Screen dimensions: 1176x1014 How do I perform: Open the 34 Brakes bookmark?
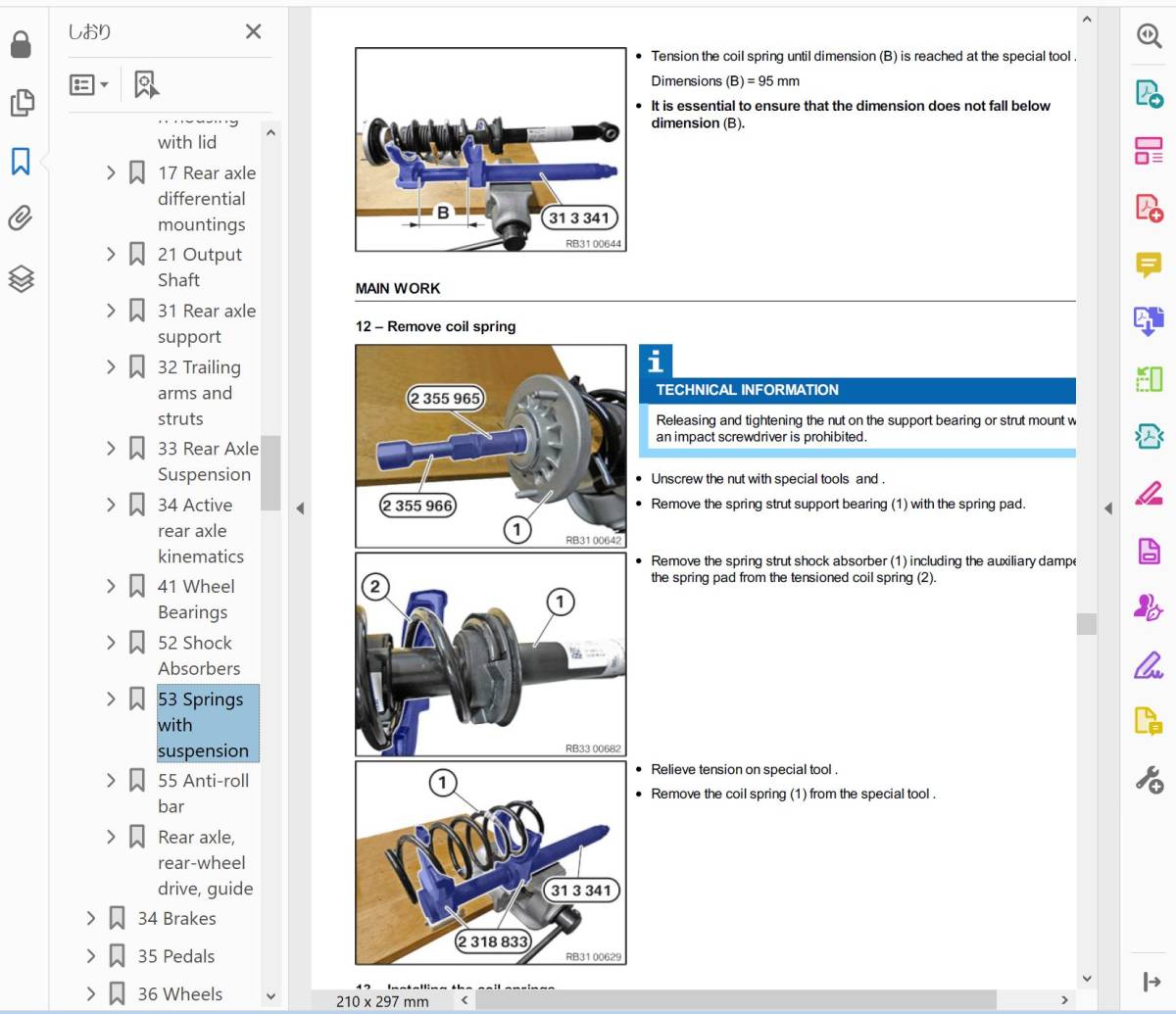point(176,918)
